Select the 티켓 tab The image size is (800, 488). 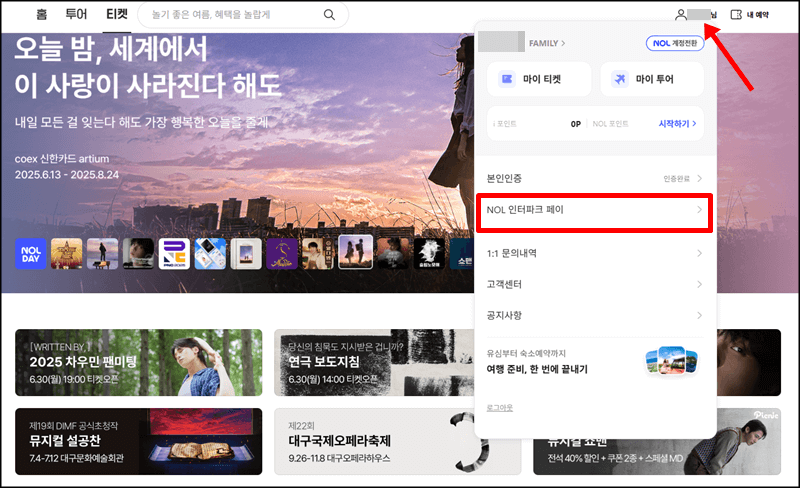[117, 14]
